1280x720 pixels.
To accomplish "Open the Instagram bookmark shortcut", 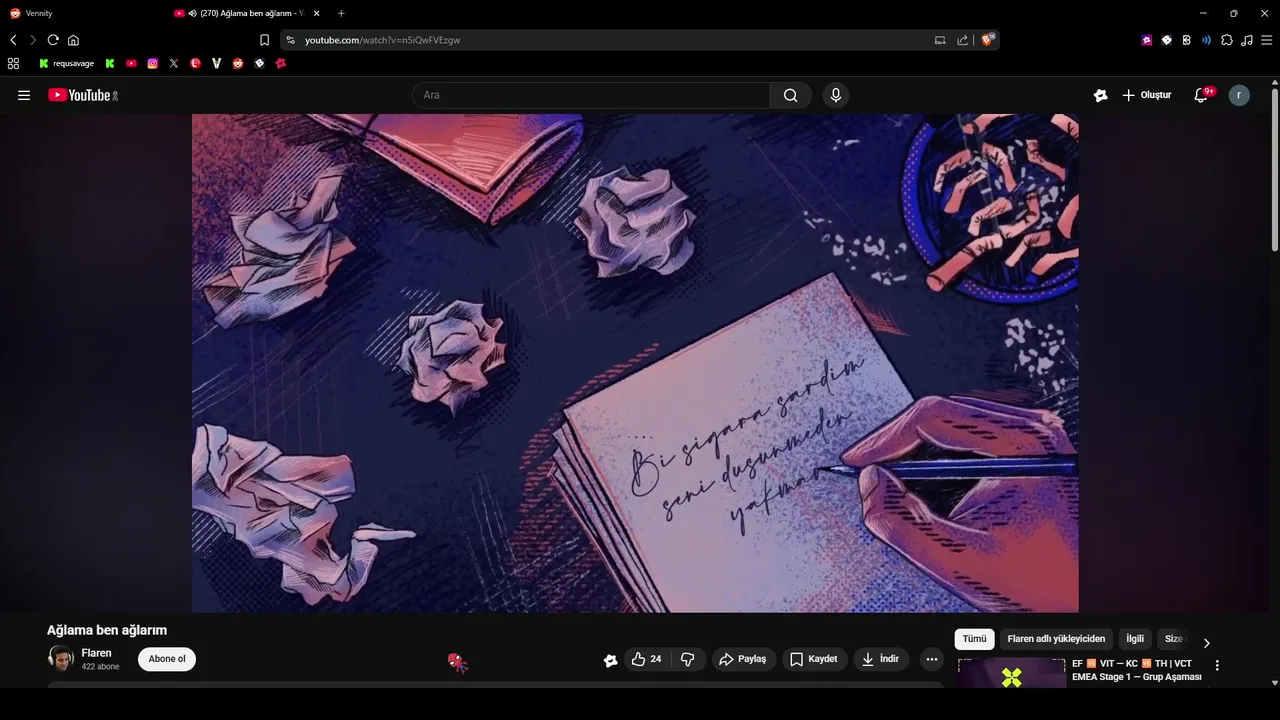I will point(152,63).
